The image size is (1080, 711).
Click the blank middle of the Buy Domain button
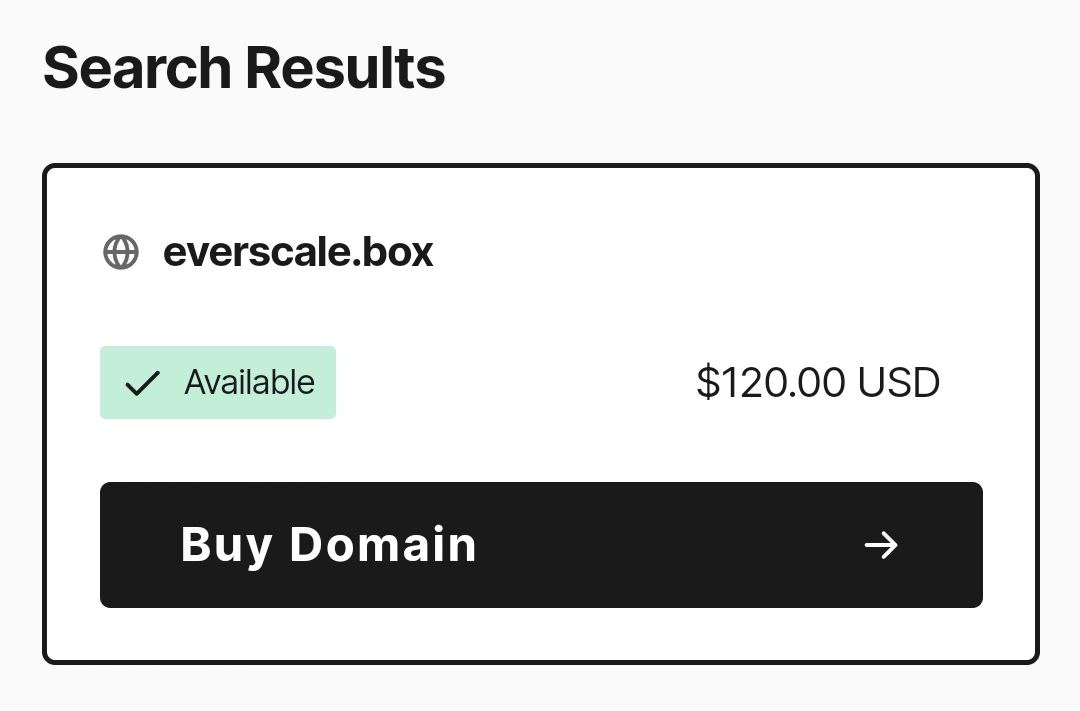pos(660,545)
